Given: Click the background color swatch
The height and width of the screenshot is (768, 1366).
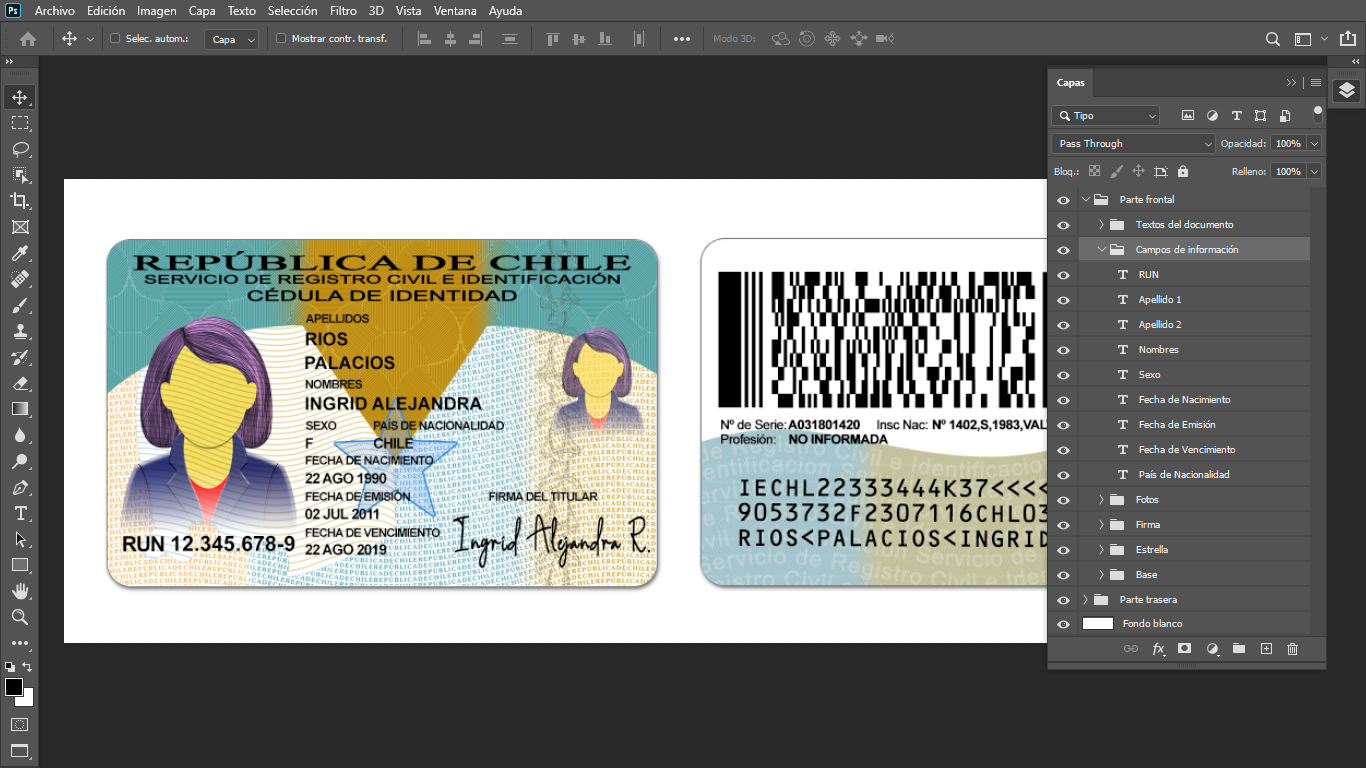Looking at the screenshot, I should pyautogui.click(x=27, y=699).
